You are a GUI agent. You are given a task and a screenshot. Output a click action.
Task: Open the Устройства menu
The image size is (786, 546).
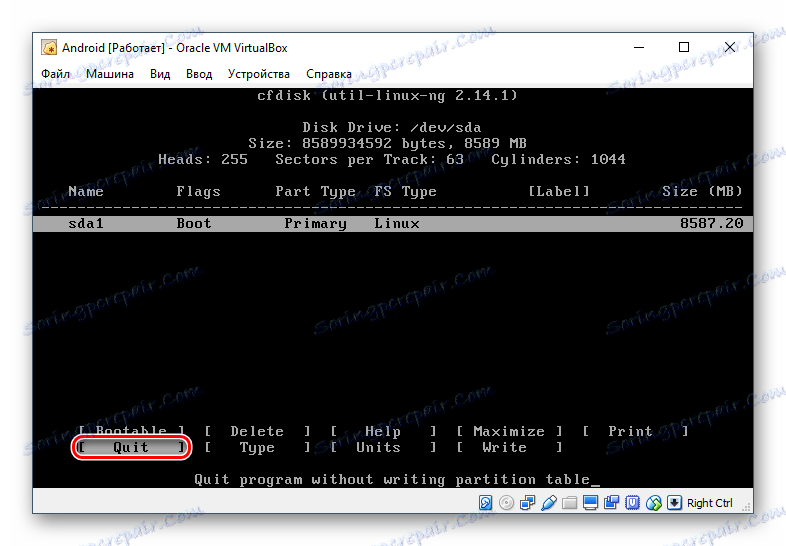pyautogui.click(x=259, y=74)
